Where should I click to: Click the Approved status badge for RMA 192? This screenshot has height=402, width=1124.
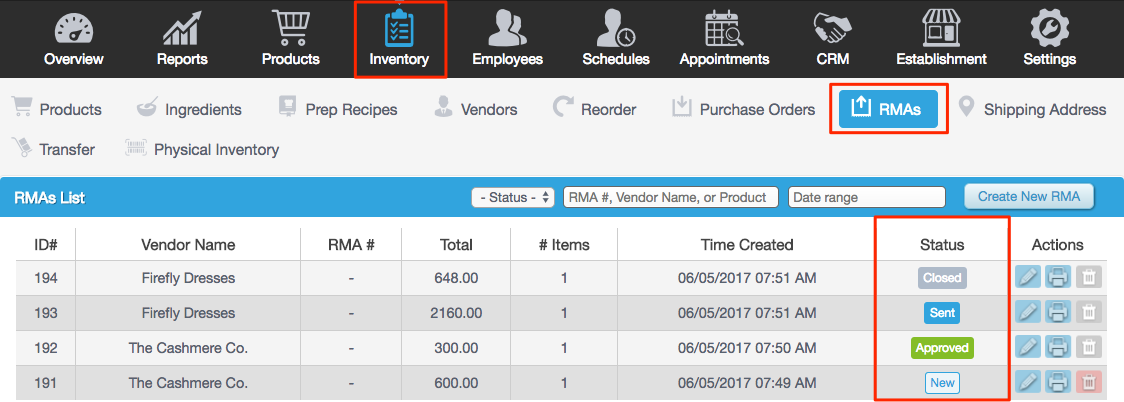(x=942, y=348)
